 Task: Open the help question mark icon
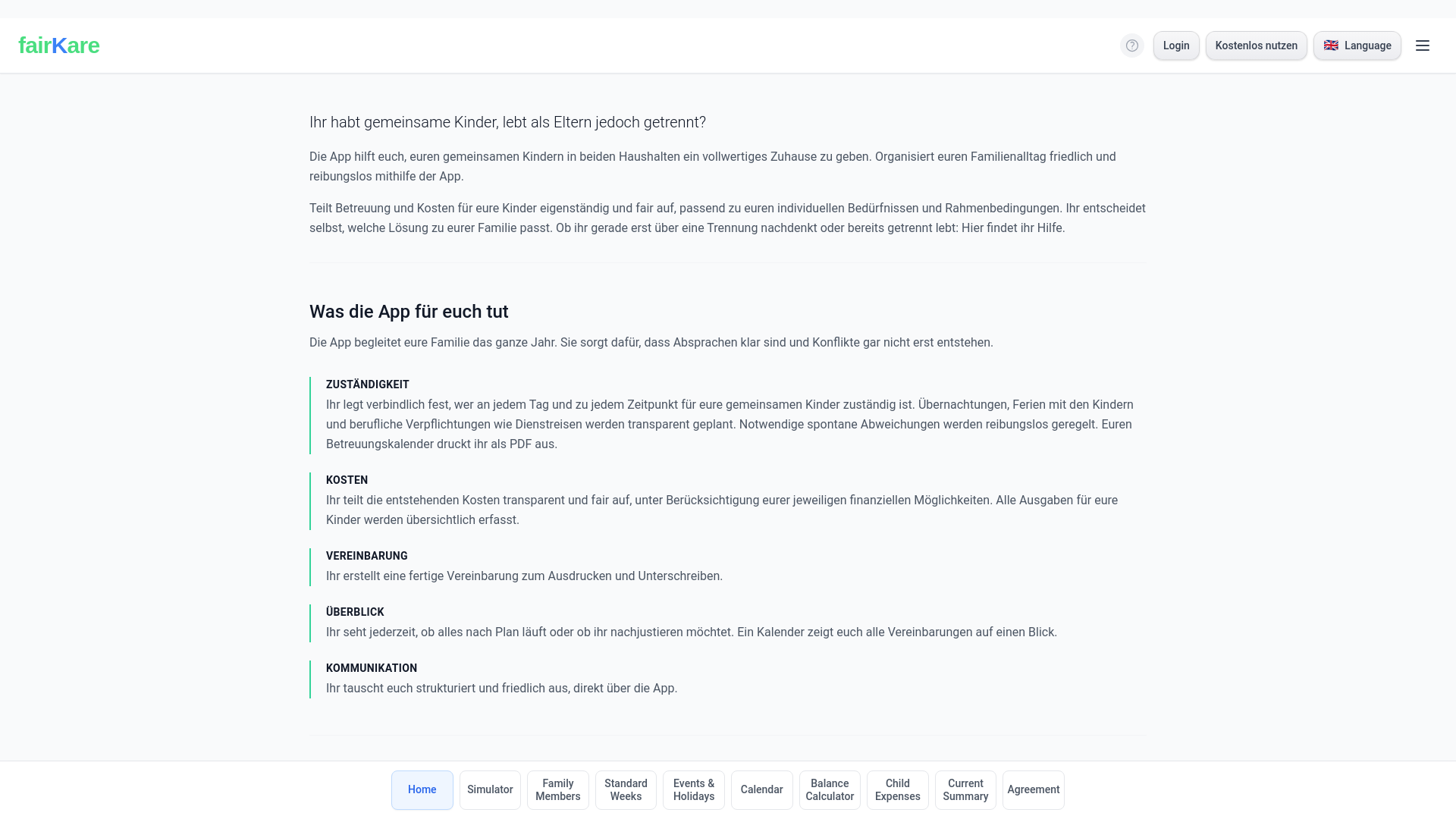click(x=1132, y=45)
